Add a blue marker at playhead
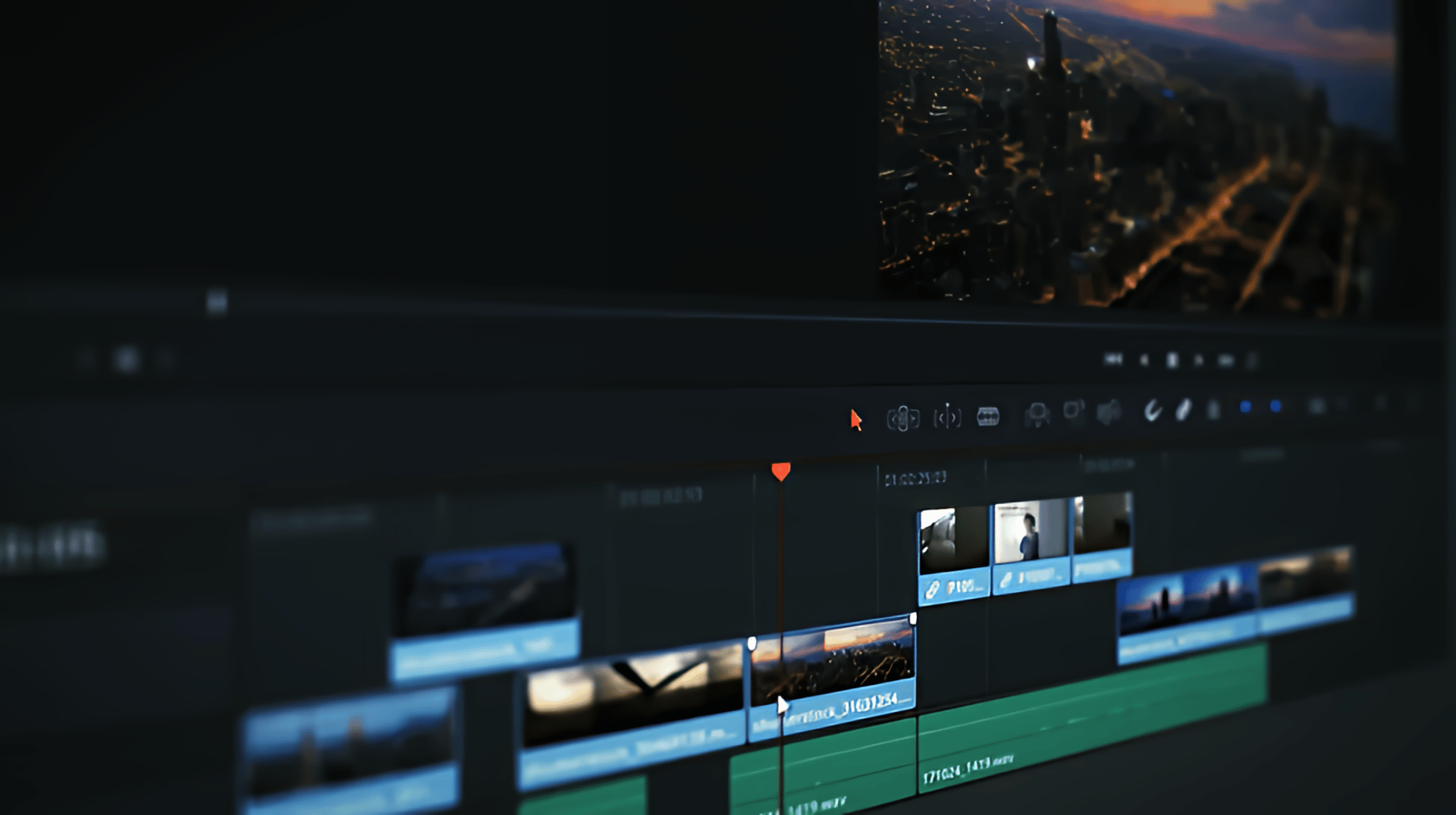The height and width of the screenshot is (815, 1456). pyautogui.click(x=1276, y=406)
